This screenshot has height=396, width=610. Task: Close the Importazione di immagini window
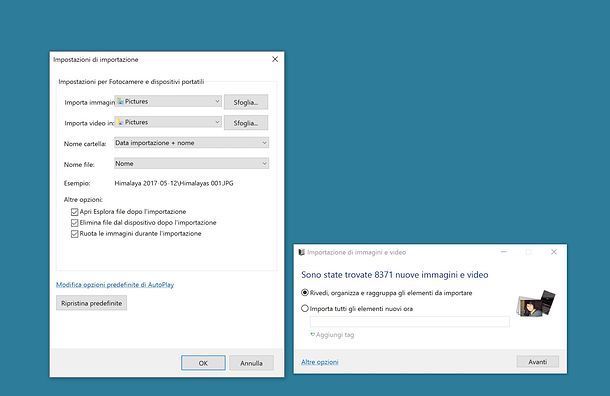coord(554,252)
